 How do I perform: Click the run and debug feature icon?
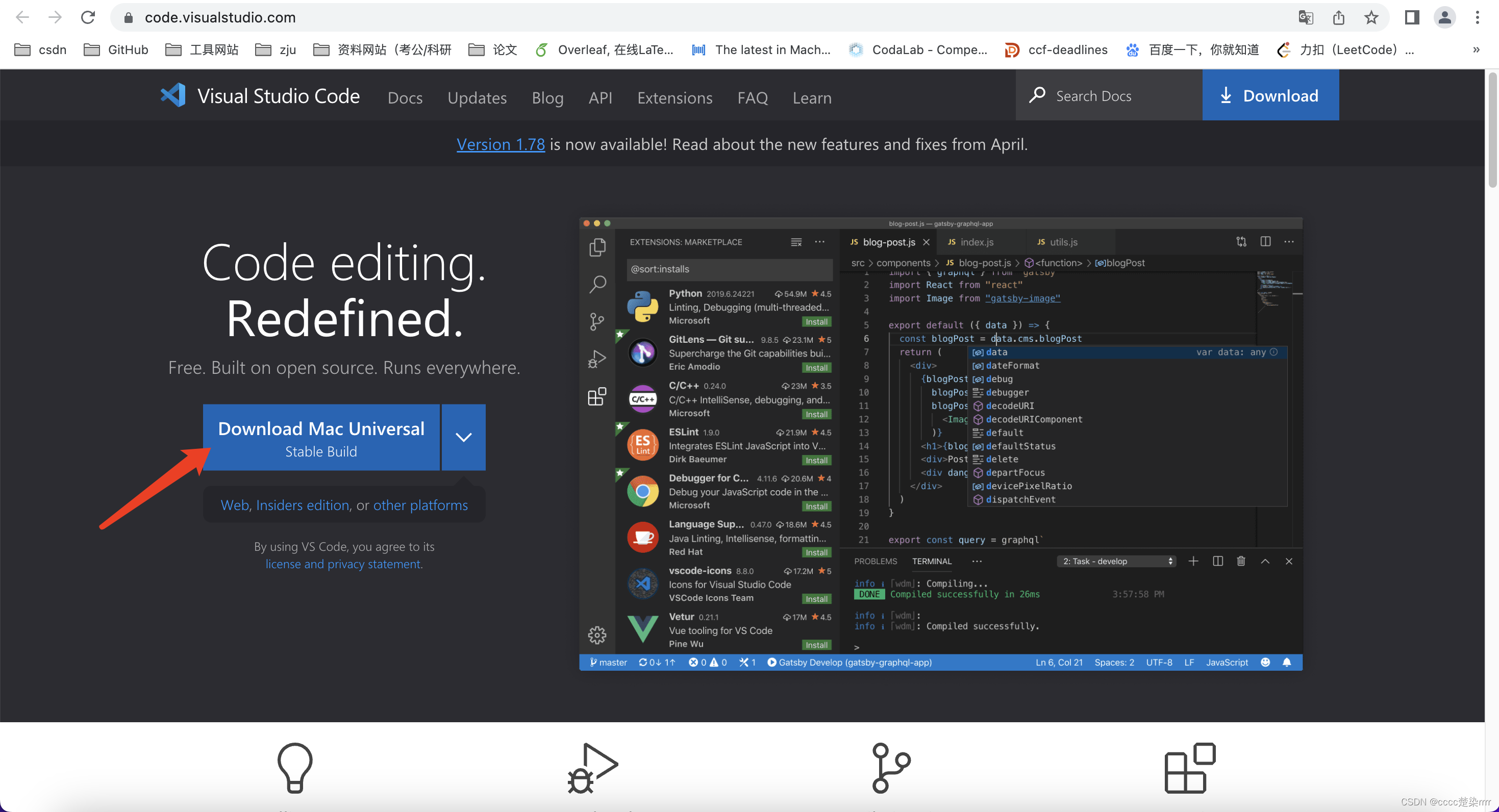(x=592, y=768)
